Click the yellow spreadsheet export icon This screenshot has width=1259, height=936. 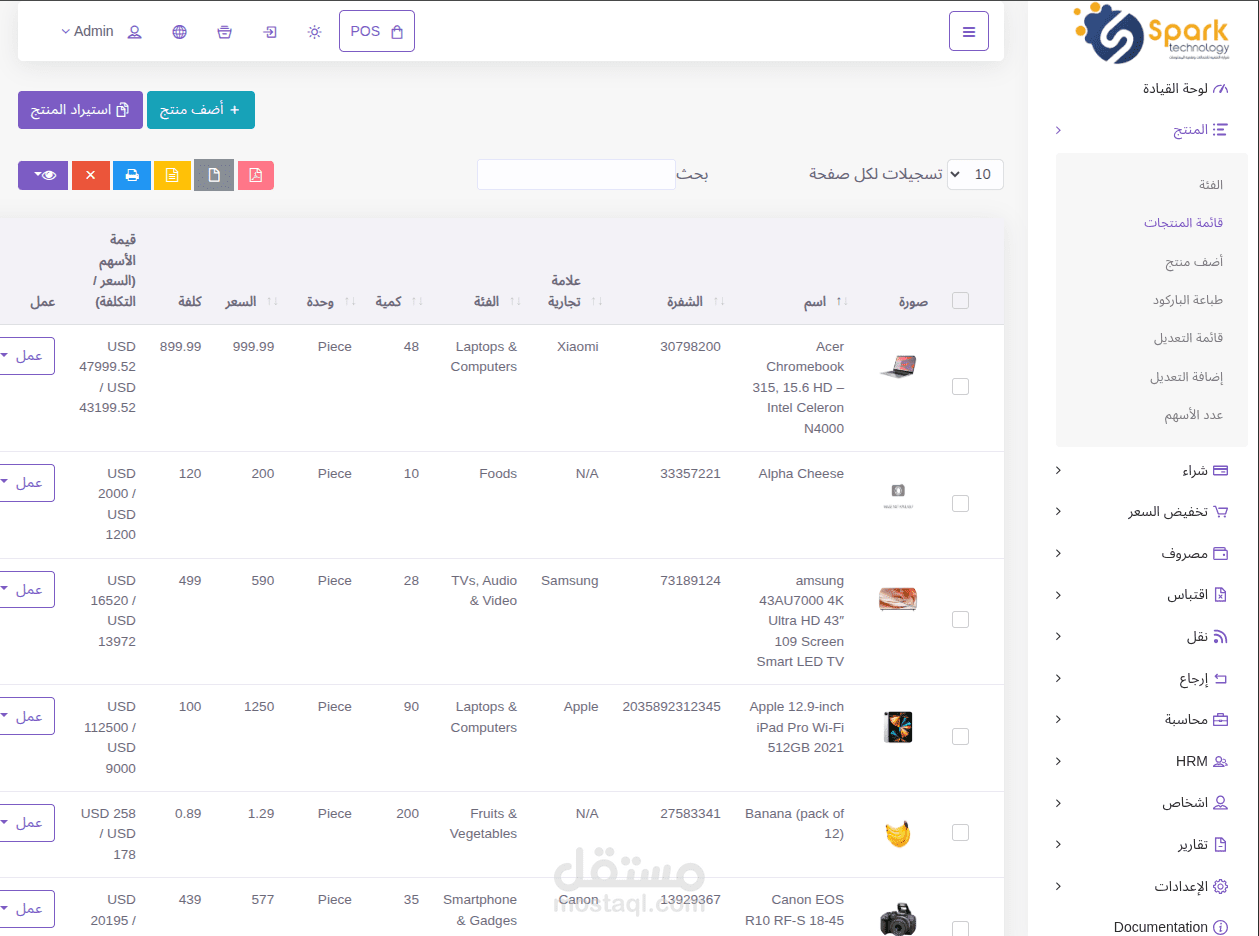[172, 175]
